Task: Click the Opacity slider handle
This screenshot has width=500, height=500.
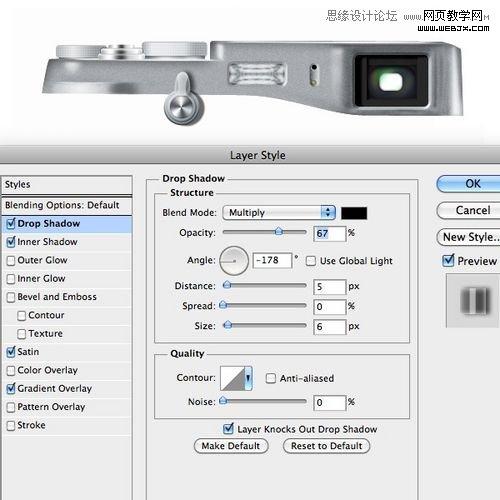Action: 279,232
